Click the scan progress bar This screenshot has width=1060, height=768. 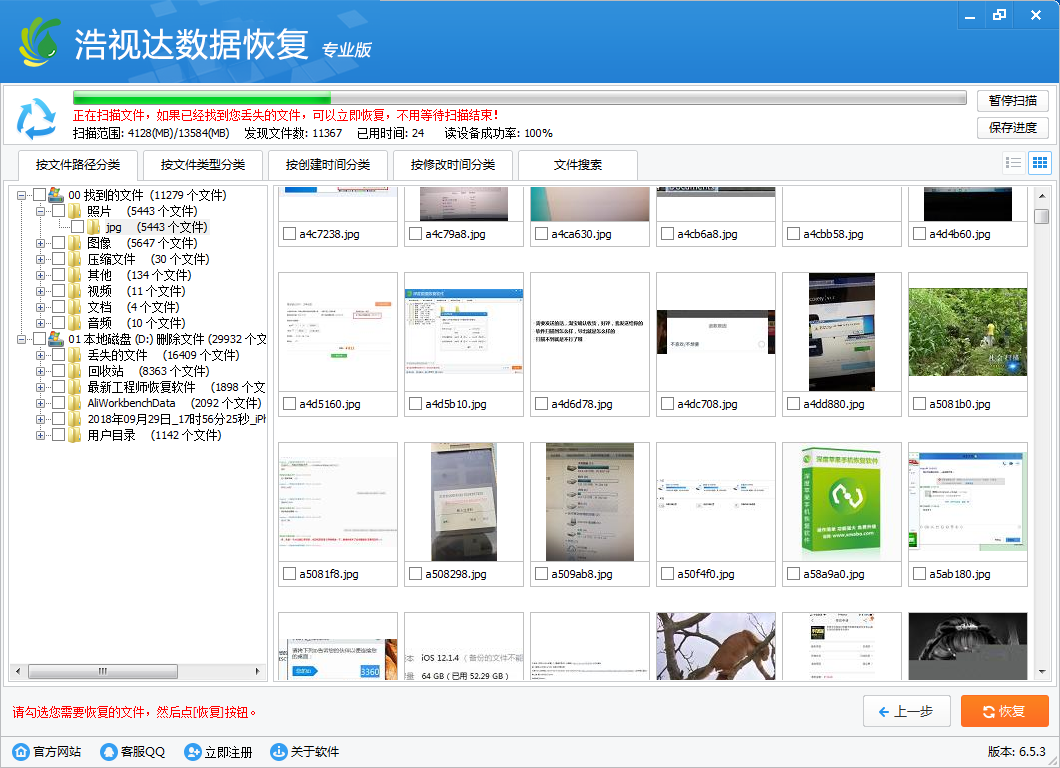[x=519, y=99]
